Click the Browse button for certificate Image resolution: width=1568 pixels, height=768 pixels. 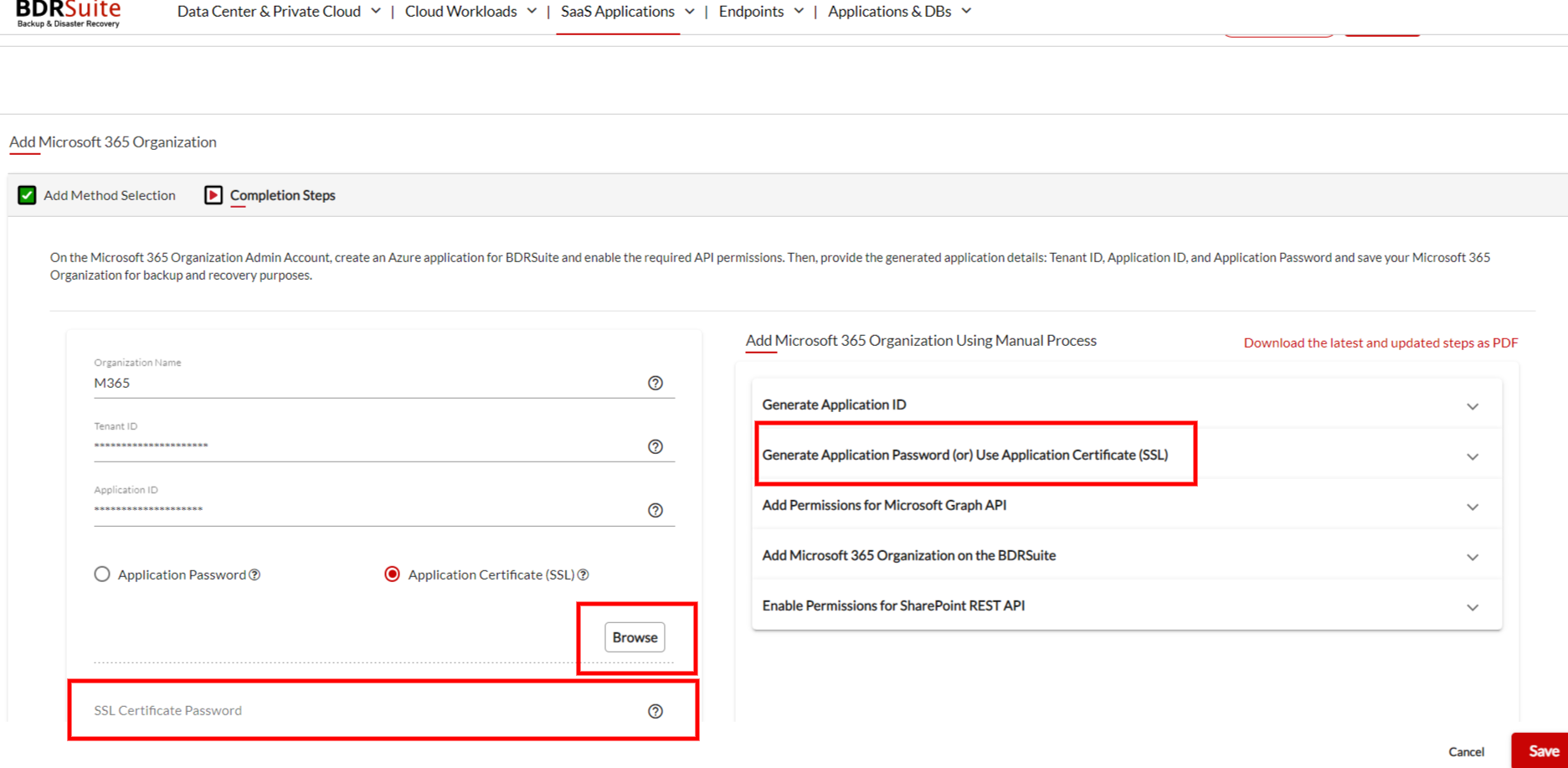635,637
